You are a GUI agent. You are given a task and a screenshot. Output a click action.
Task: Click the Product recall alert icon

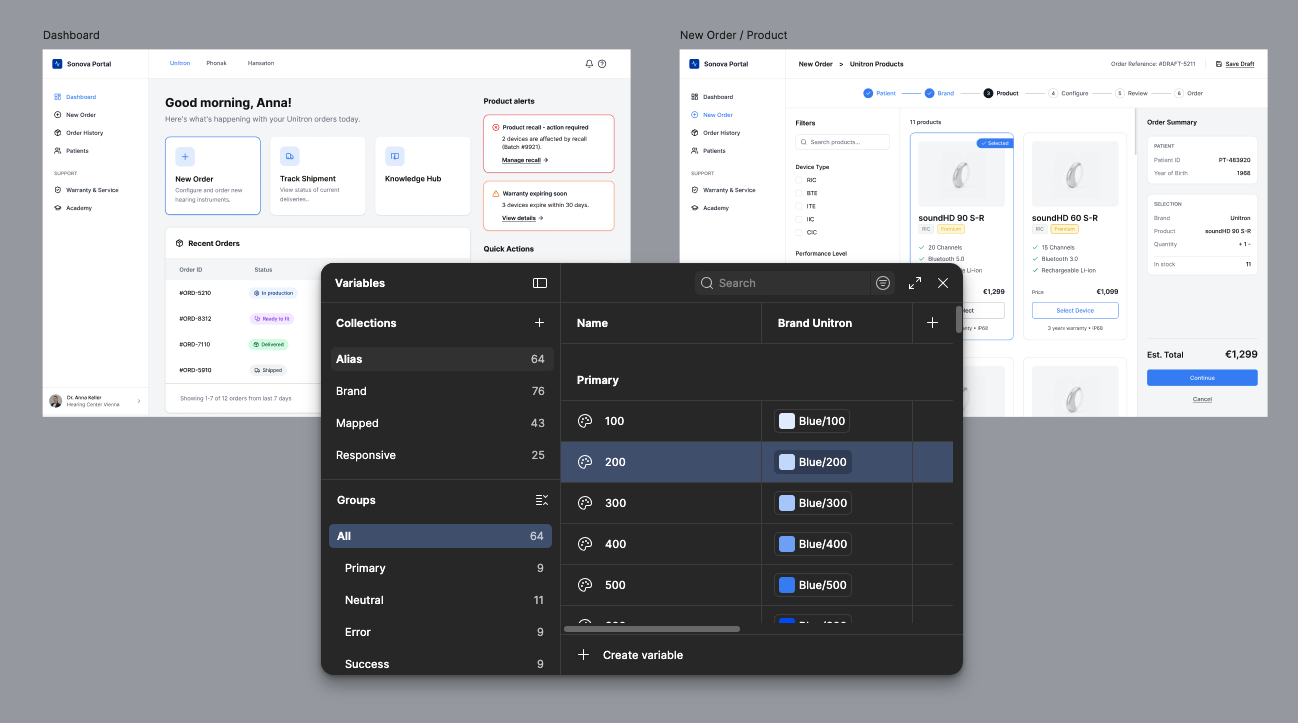pos(496,128)
